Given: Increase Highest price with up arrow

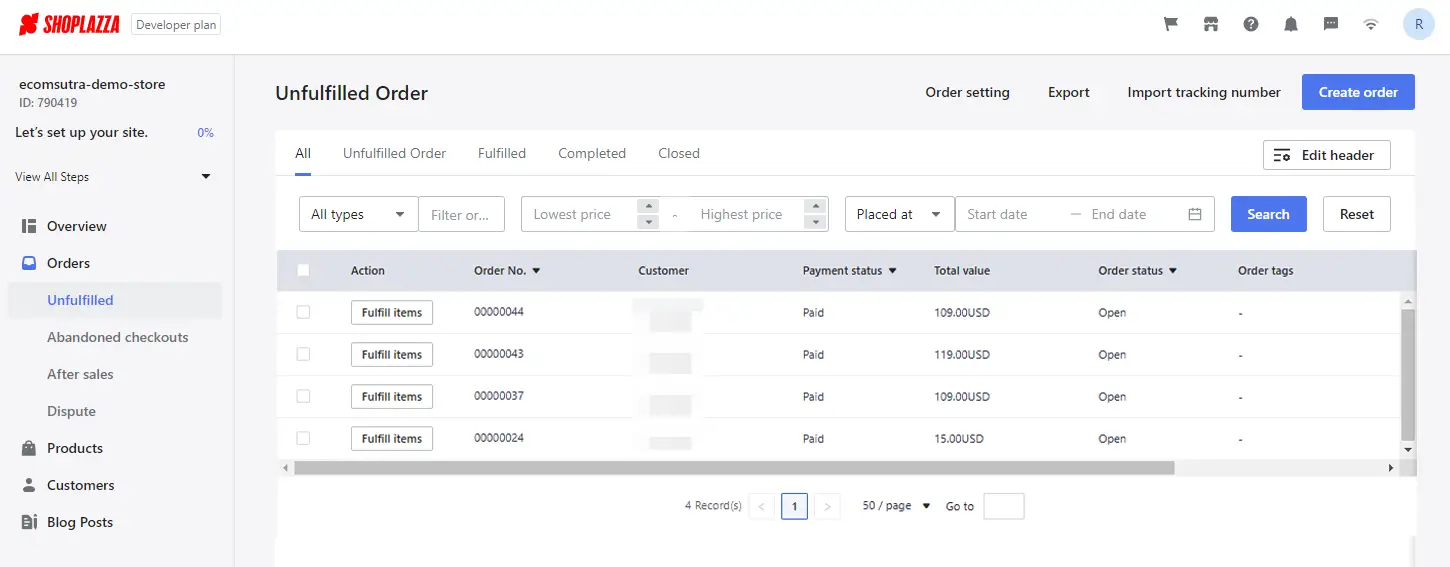Looking at the screenshot, I should pyautogui.click(x=816, y=206).
